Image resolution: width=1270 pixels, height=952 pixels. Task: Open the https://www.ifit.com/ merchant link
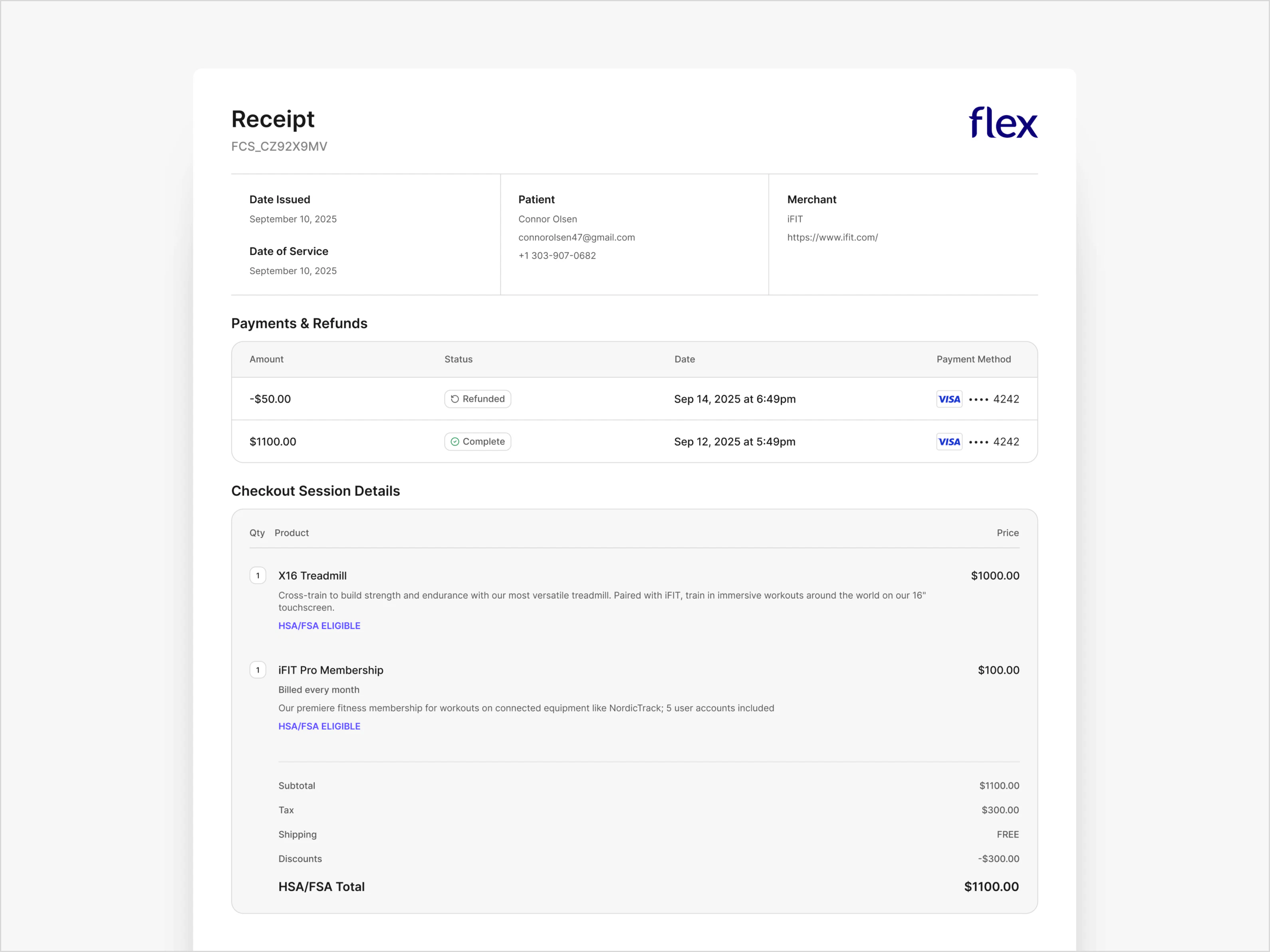(832, 237)
